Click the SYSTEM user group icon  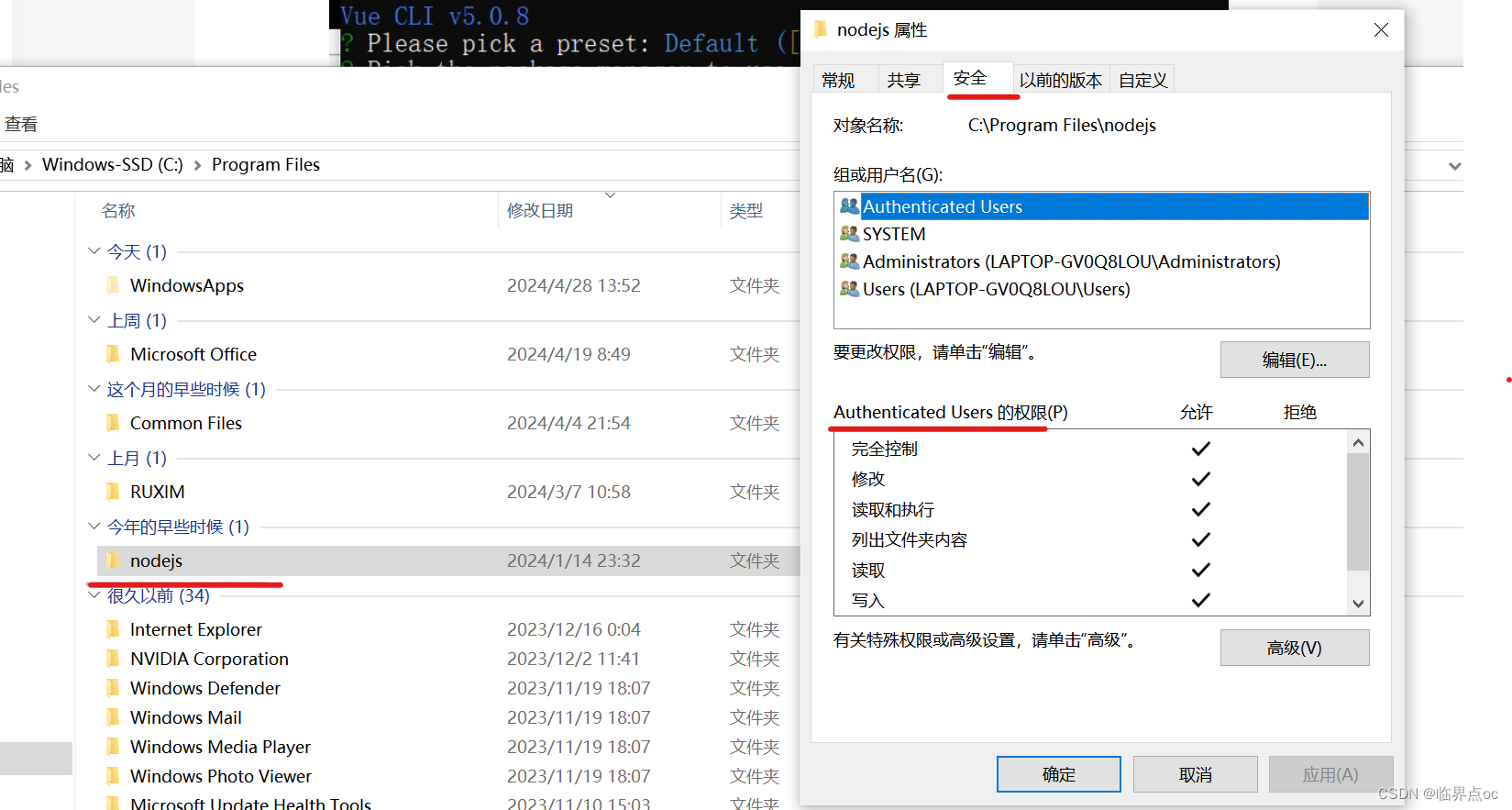coord(849,234)
